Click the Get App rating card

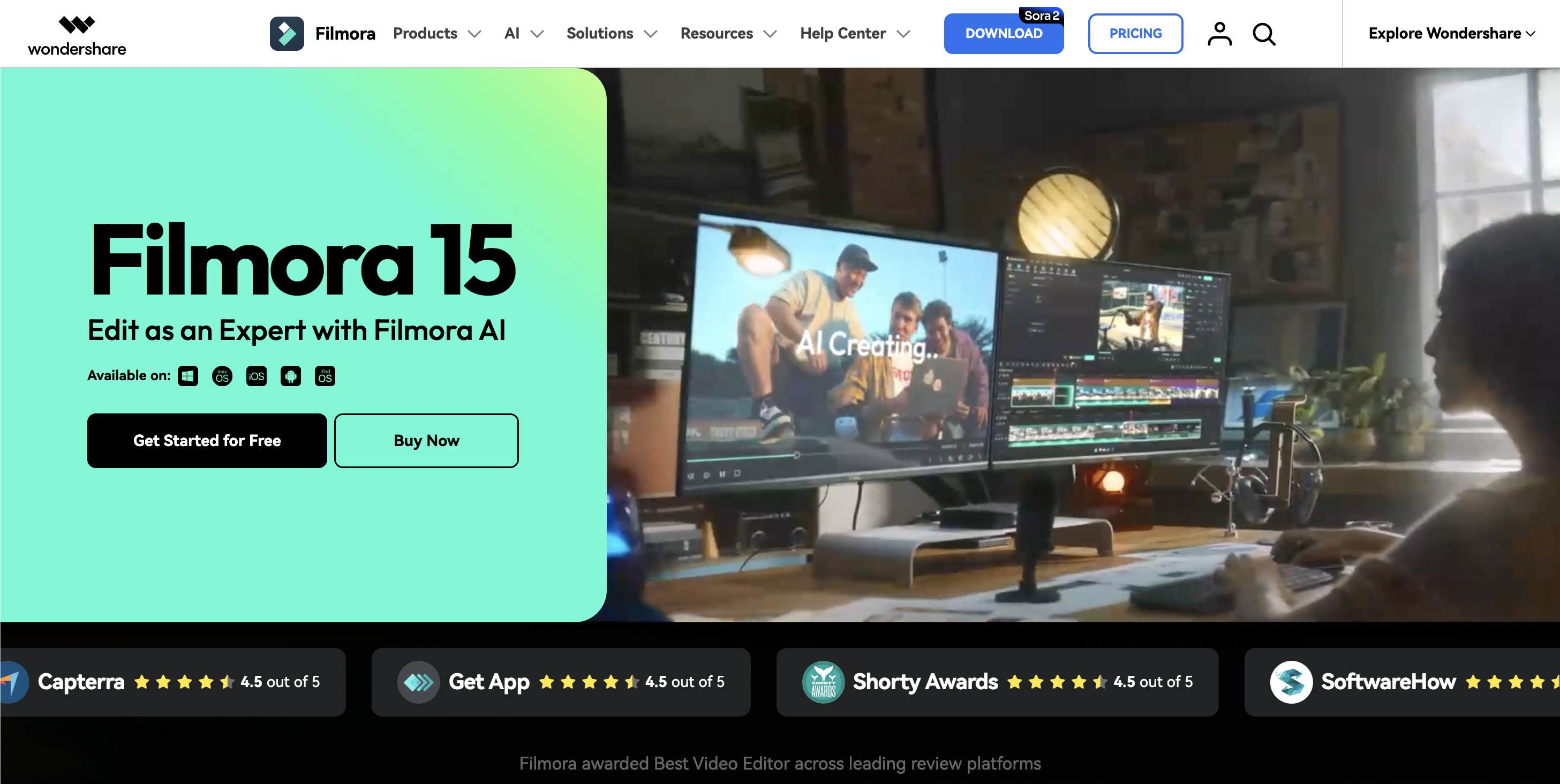561,682
